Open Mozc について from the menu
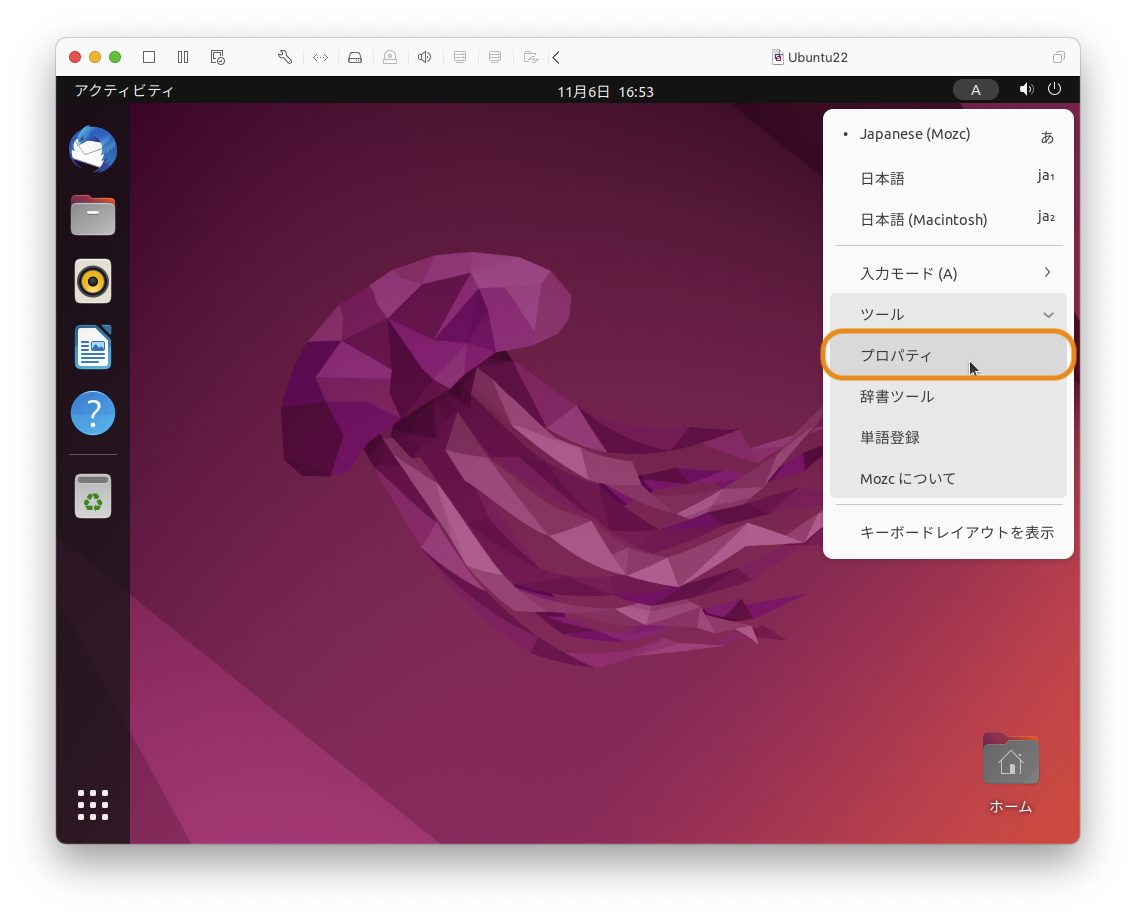Screen dimensions: 1136x918 (x=907, y=478)
